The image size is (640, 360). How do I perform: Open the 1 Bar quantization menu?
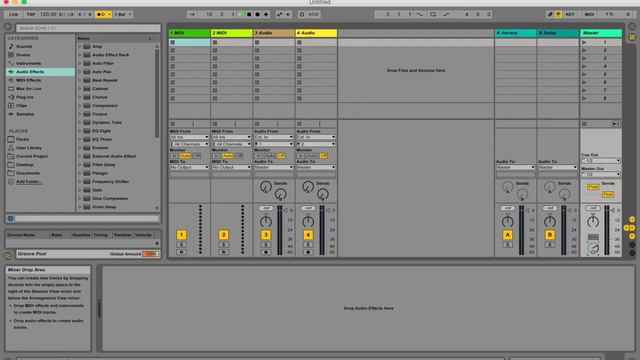click(x=123, y=14)
